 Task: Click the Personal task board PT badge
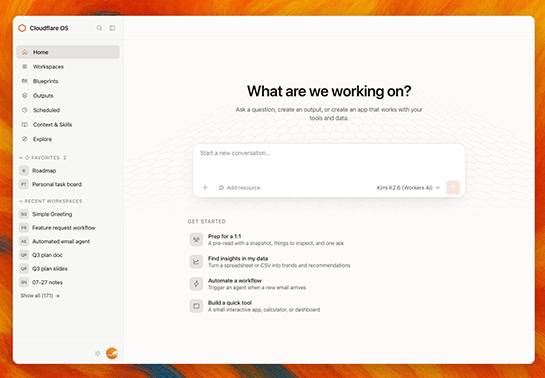(x=24, y=184)
